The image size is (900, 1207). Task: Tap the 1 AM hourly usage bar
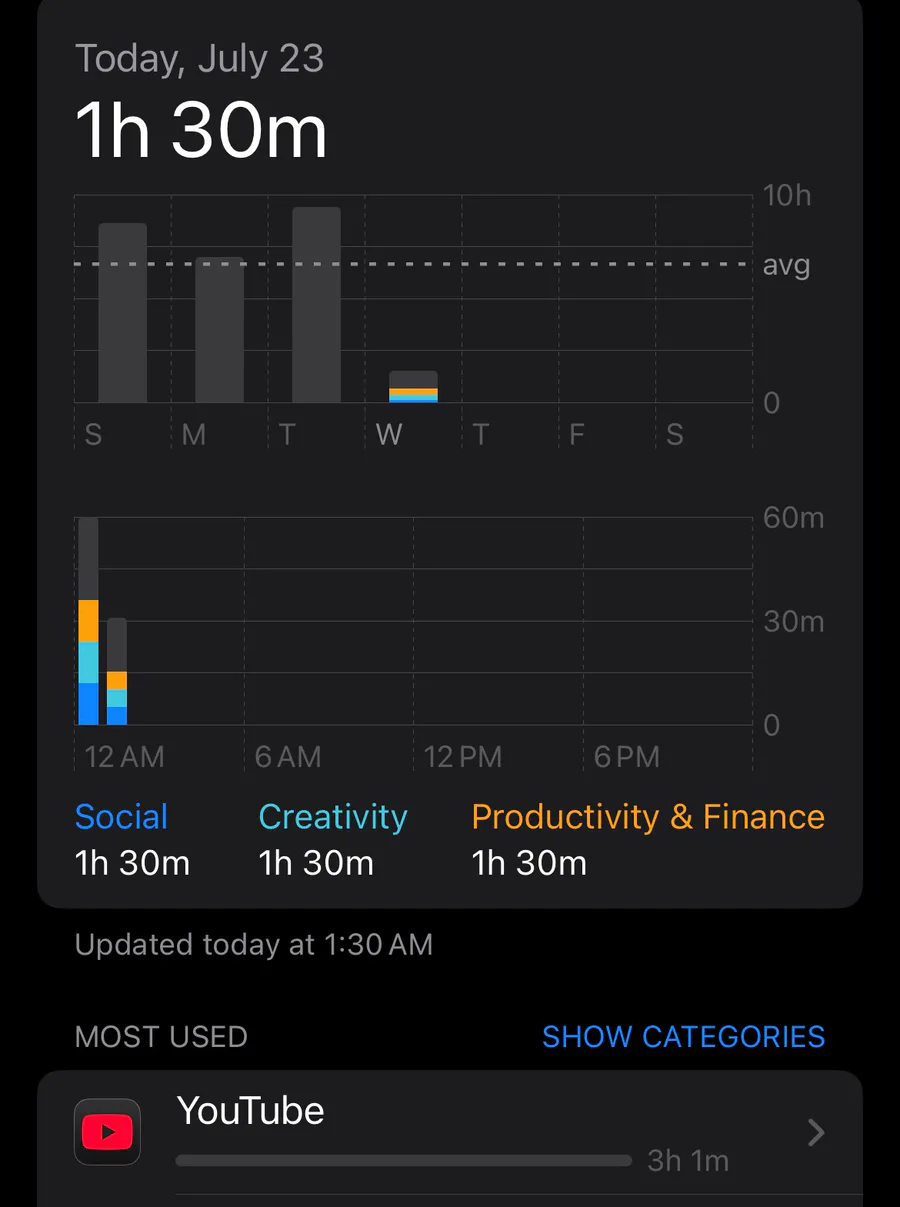click(x=117, y=671)
